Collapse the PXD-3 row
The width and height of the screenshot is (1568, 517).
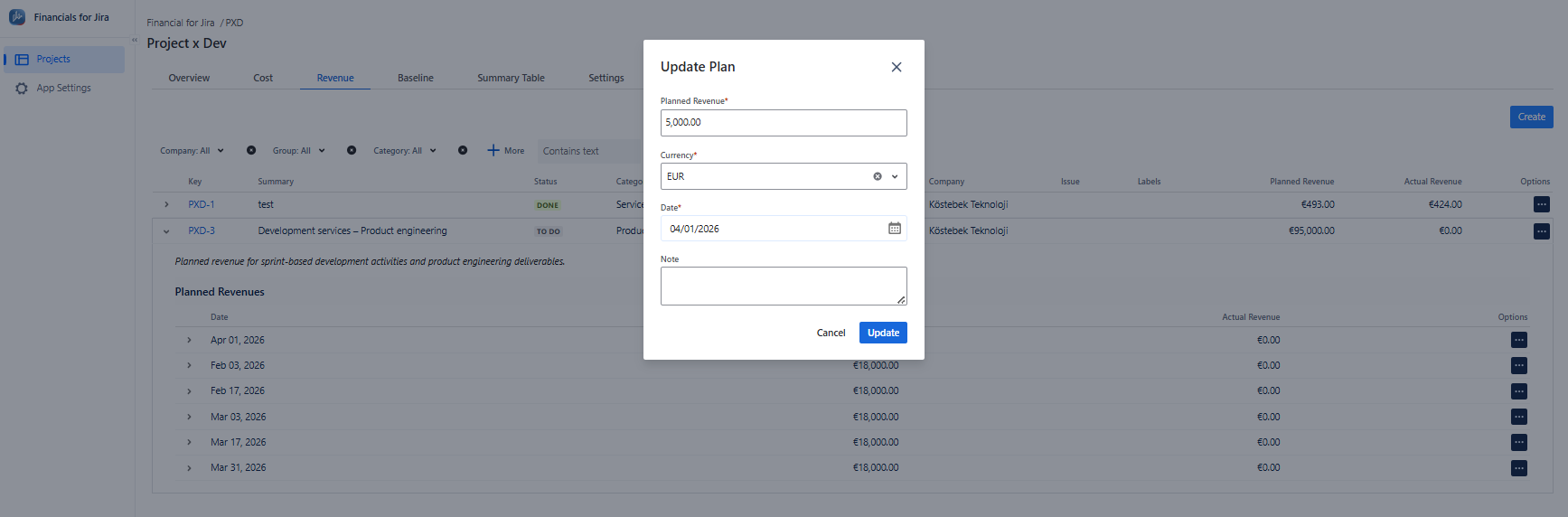(166, 231)
